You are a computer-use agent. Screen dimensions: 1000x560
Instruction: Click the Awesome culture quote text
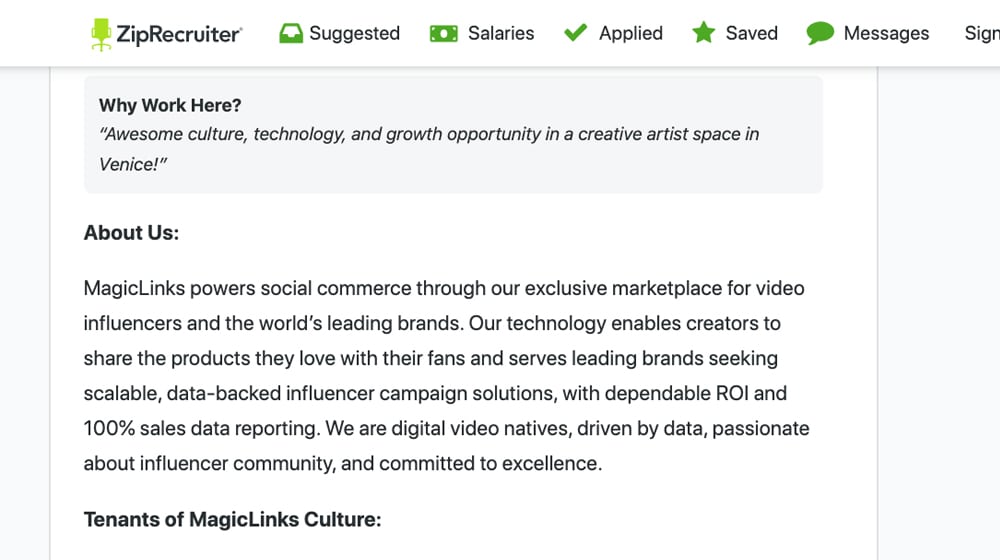pyautogui.click(x=429, y=149)
